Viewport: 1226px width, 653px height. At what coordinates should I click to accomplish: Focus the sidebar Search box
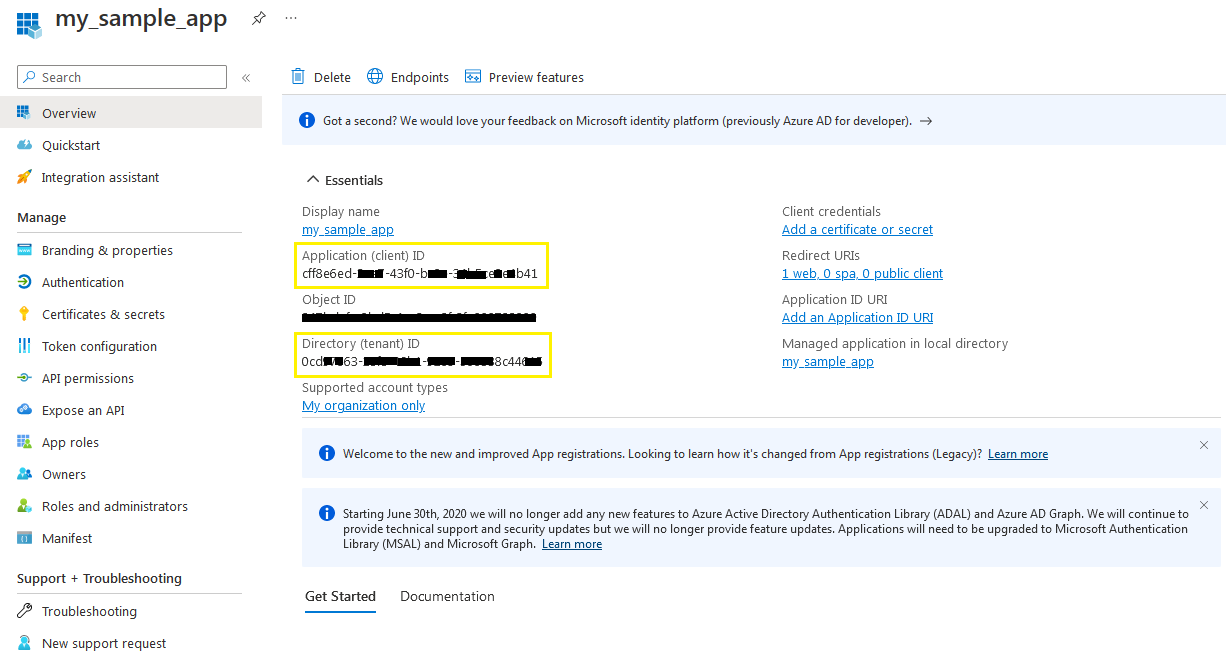tap(122, 77)
